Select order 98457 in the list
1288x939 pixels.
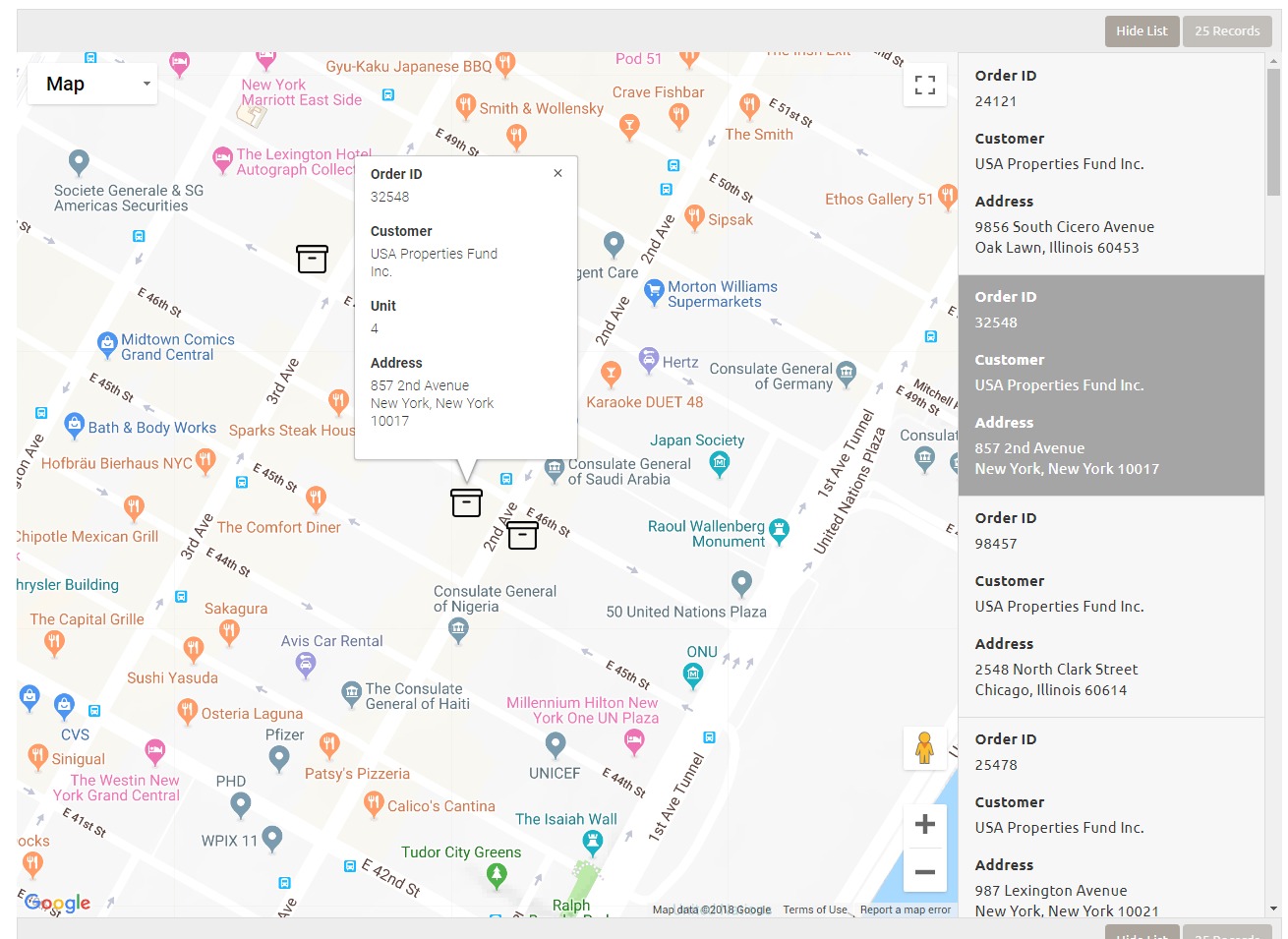pyautogui.click(x=1111, y=606)
